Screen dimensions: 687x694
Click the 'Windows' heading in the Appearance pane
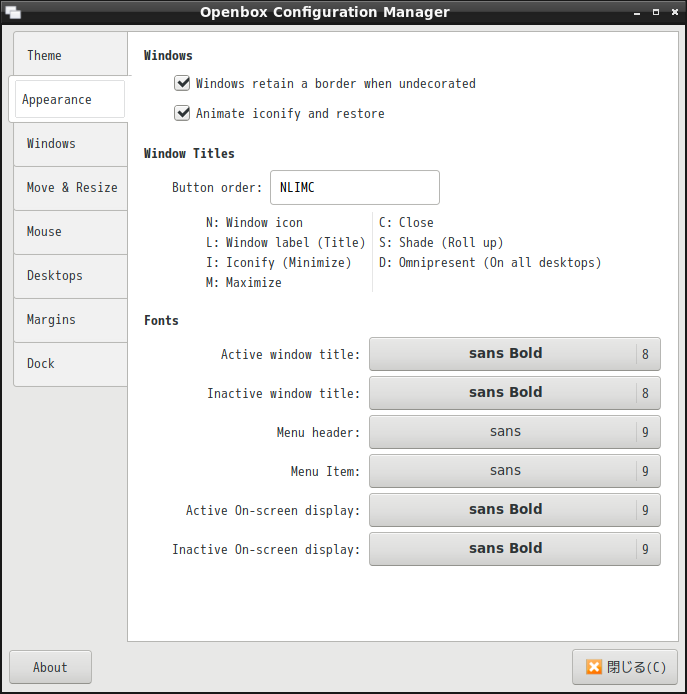pos(168,55)
